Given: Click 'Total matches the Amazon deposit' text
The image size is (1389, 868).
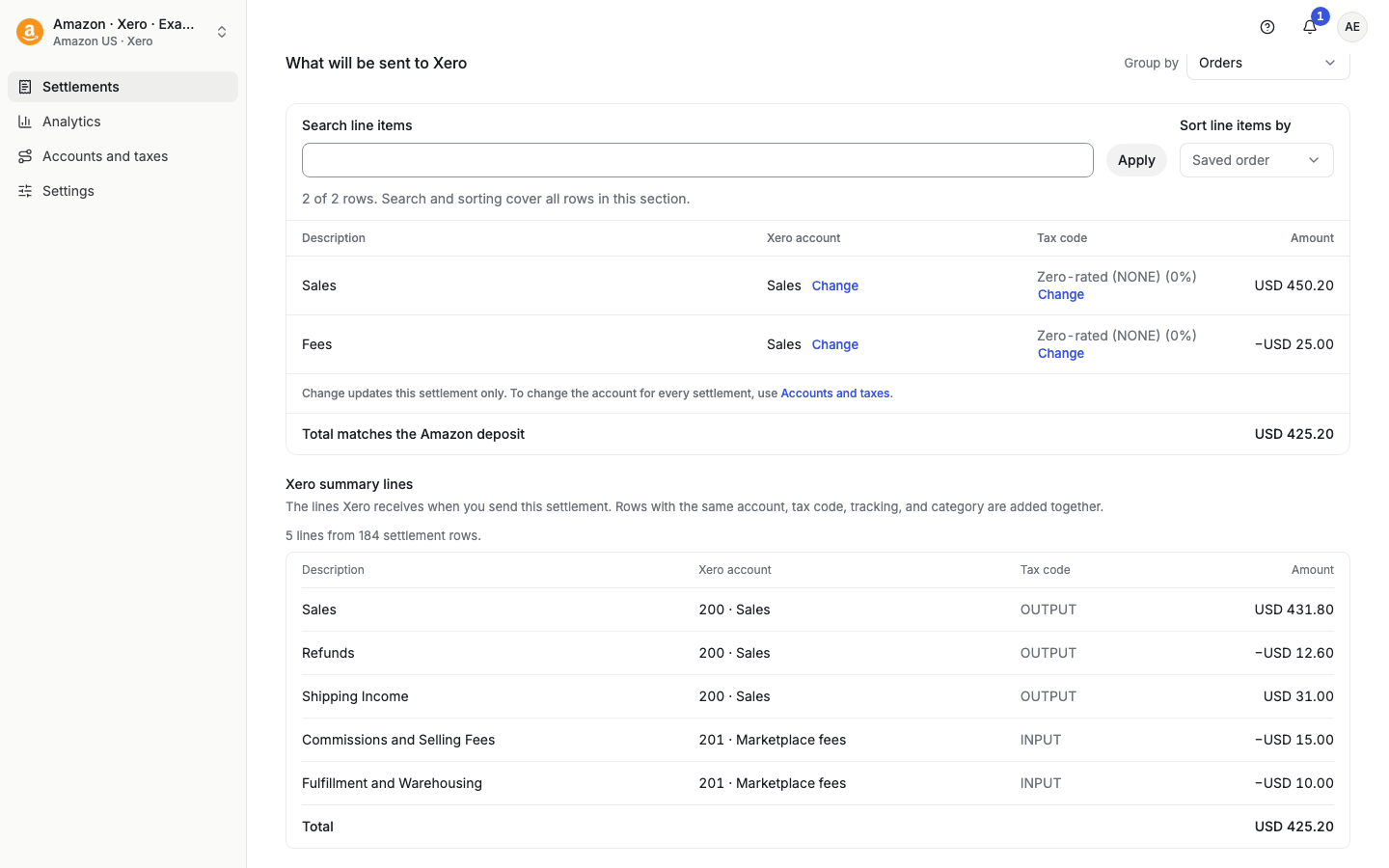Looking at the screenshot, I should 413,434.
